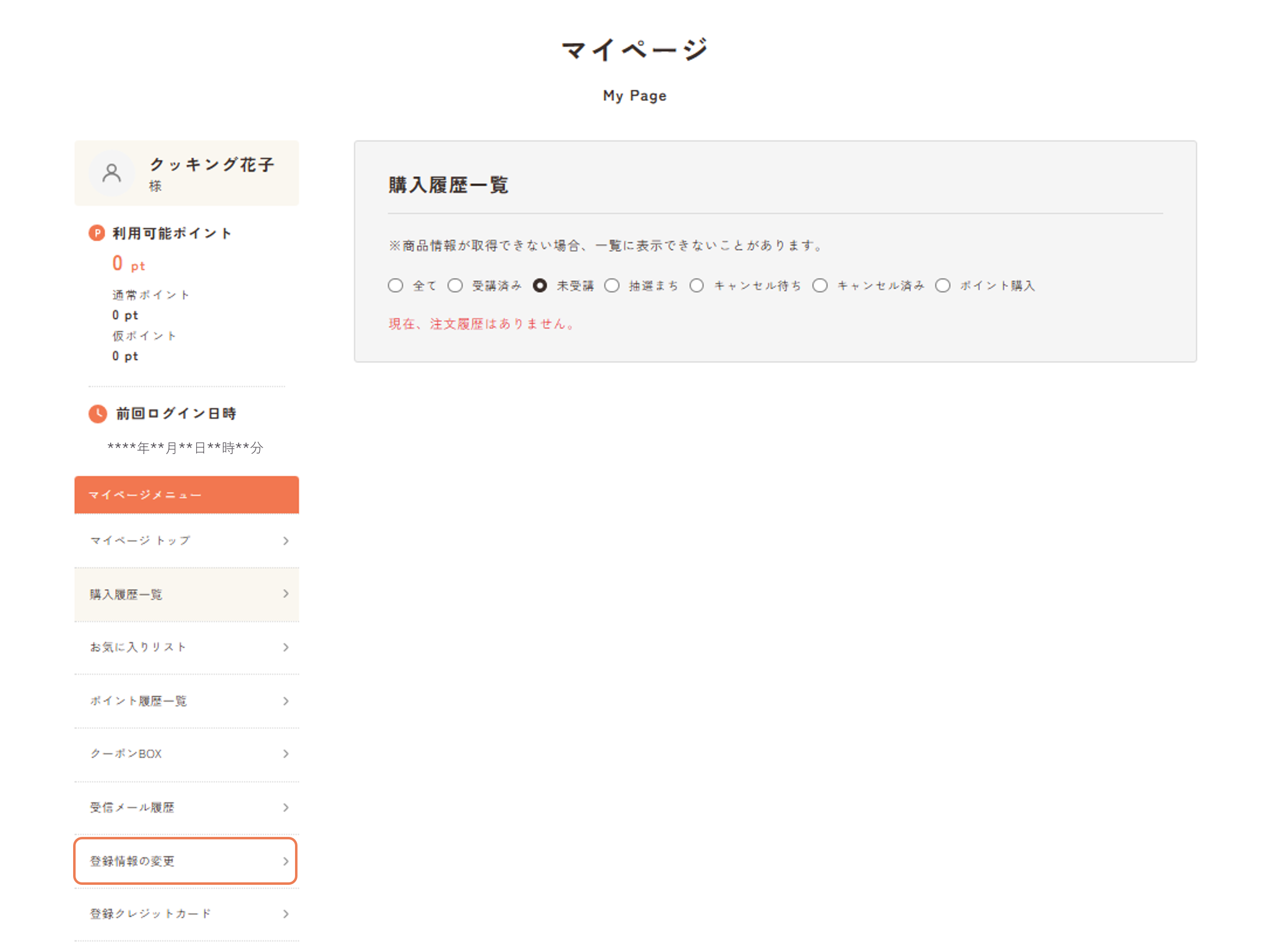Viewport: 1274px width, 952px height.
Task: Click the user avatar profile icon
Action: tap(113, 173)
